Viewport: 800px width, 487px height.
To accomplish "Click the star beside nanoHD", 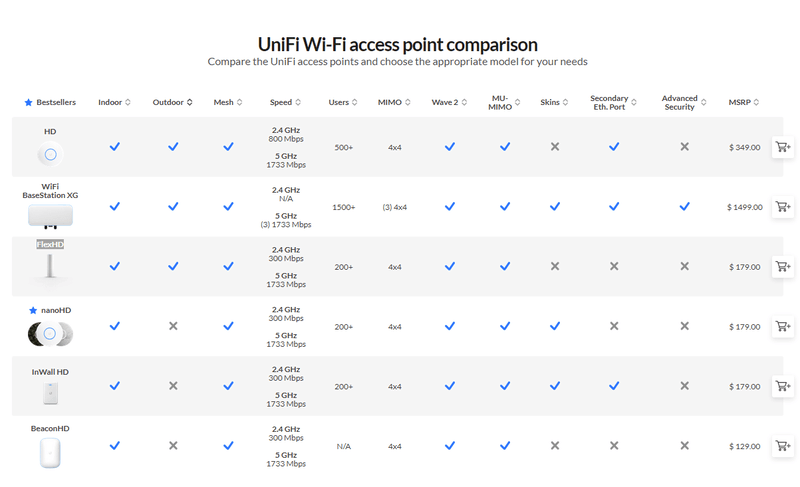I will click(x=33, y=310).
